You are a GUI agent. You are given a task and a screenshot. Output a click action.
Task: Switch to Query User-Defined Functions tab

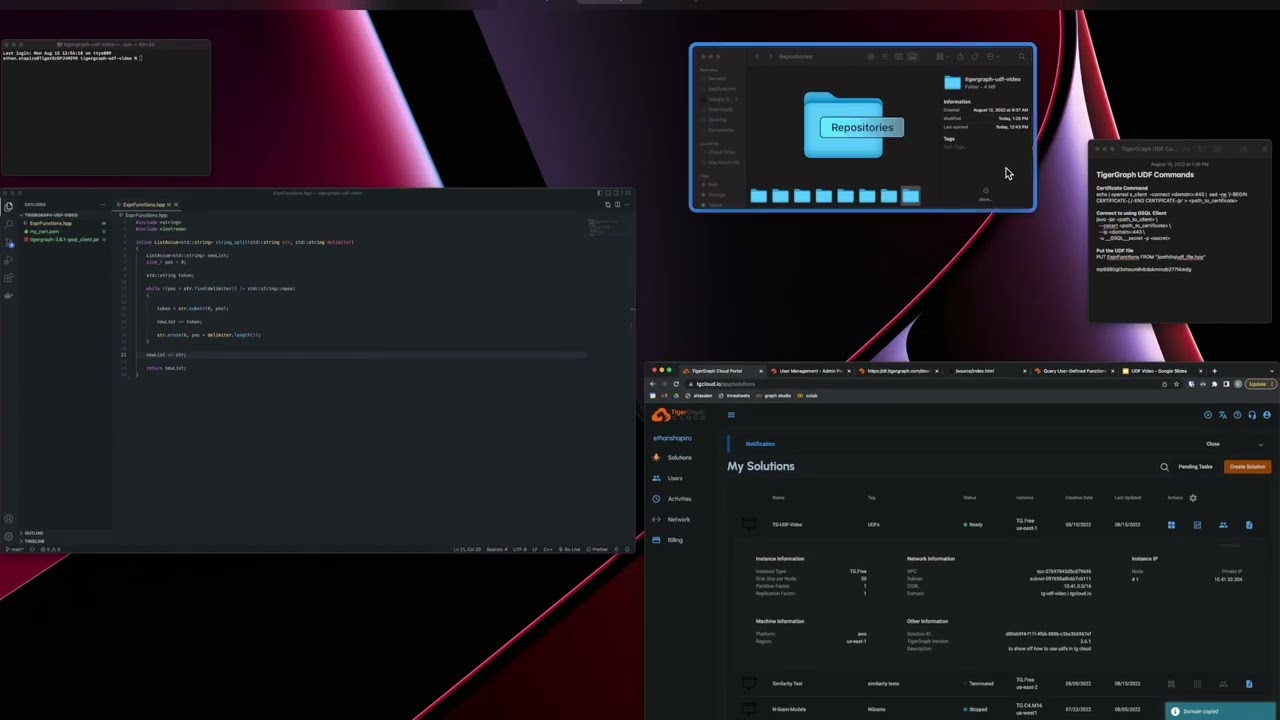[x=1075, y=371]
